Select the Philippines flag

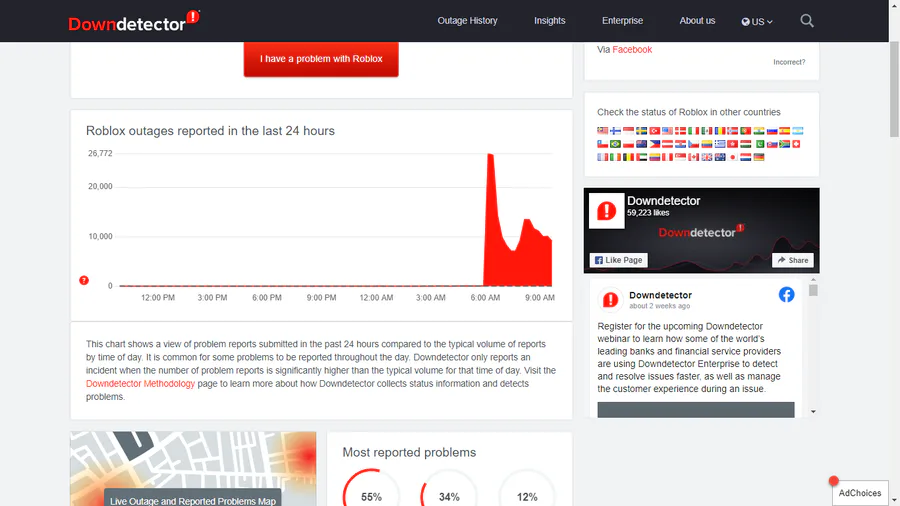coord(654,144)
